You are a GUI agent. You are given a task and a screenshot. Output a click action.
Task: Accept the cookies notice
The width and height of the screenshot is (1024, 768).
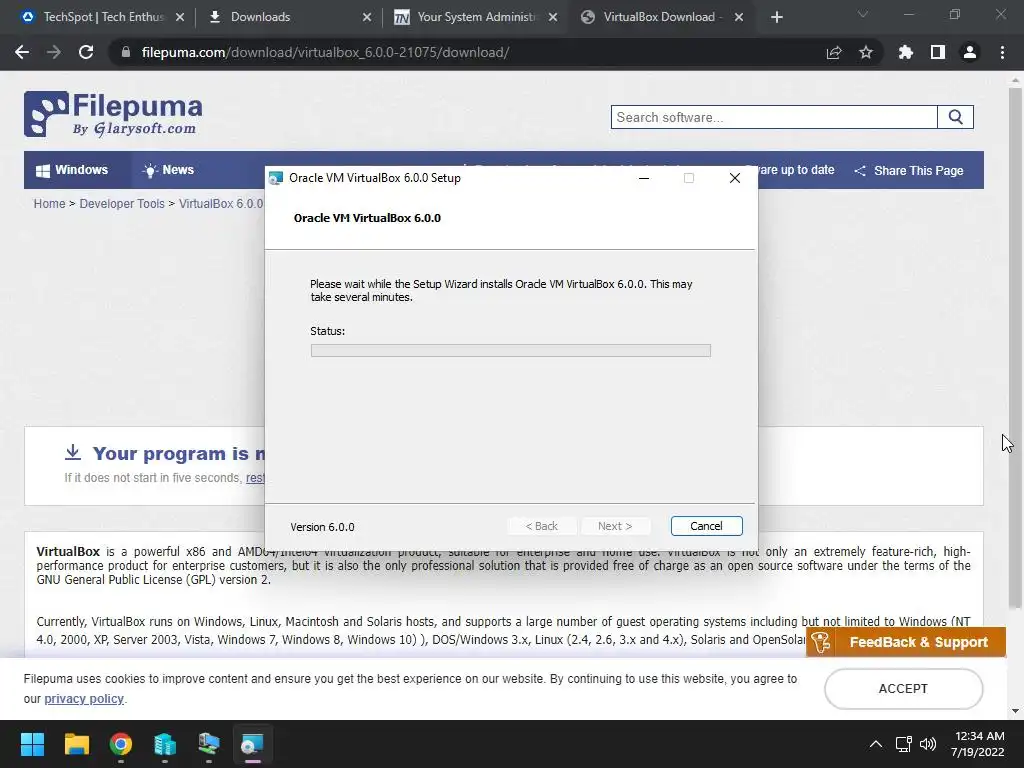pos(904,689)
